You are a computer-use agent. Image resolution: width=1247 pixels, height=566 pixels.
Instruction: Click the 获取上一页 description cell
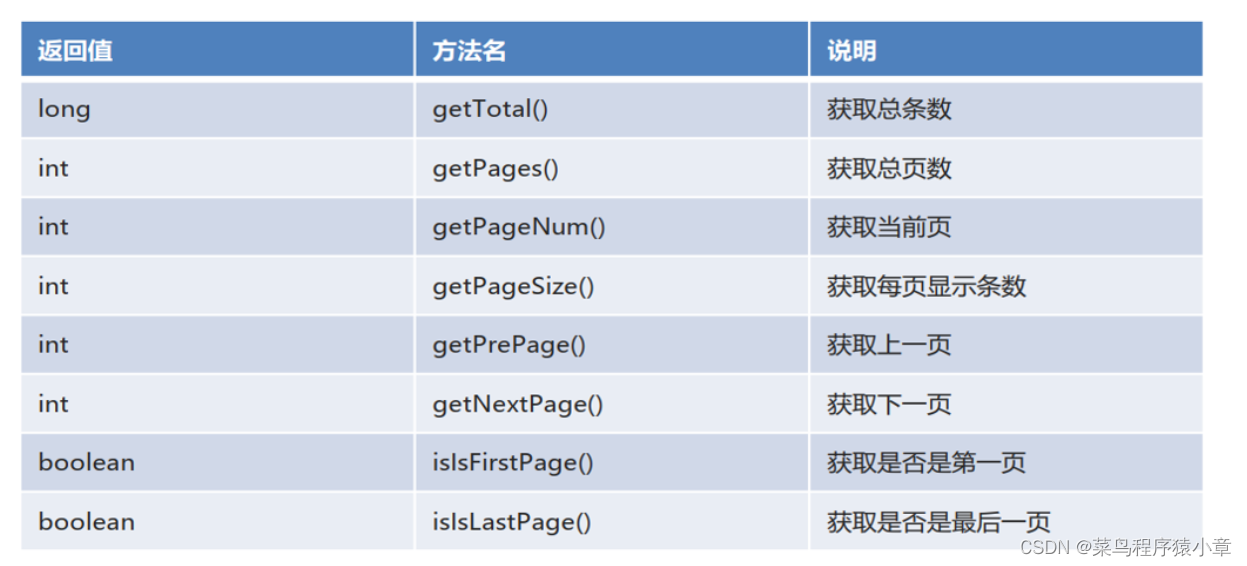pos(1006,345)
